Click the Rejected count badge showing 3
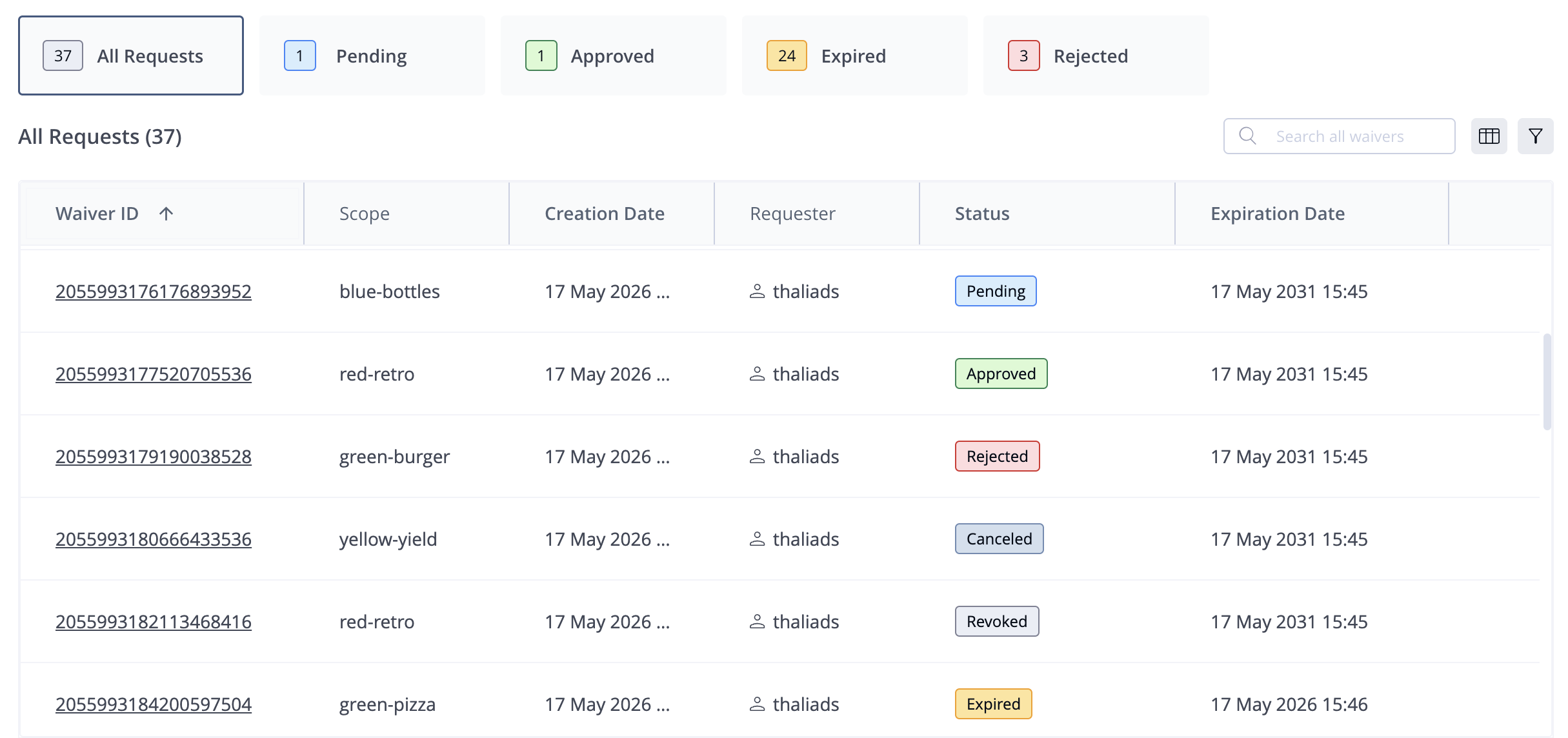This screenshot has height=738, width=1568. pos(1024,56)
